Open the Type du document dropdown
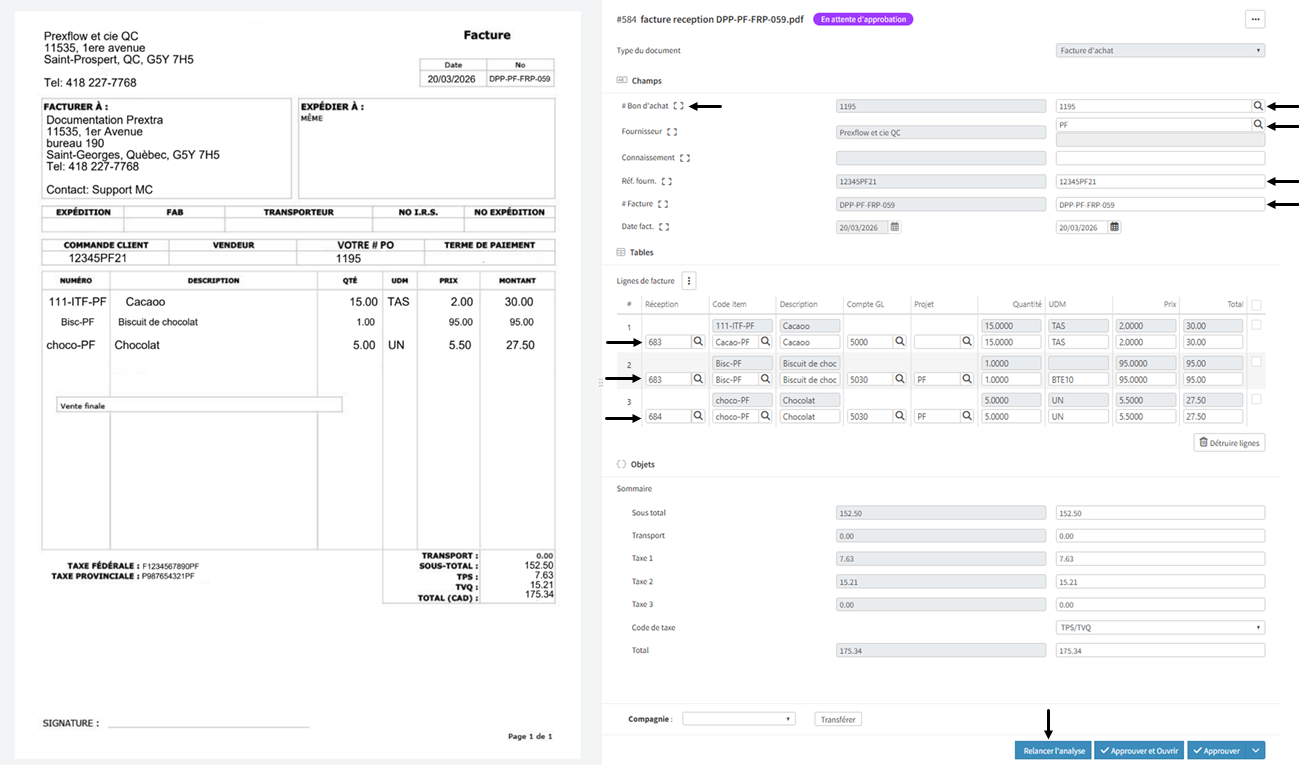Screen dimensions: 1299x765 (1160, 50)
